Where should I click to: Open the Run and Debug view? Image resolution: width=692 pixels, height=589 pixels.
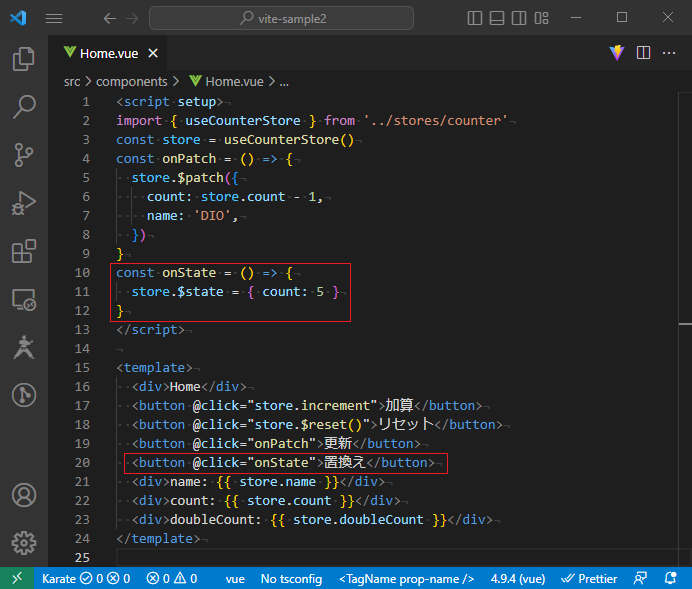coord(24,203)
